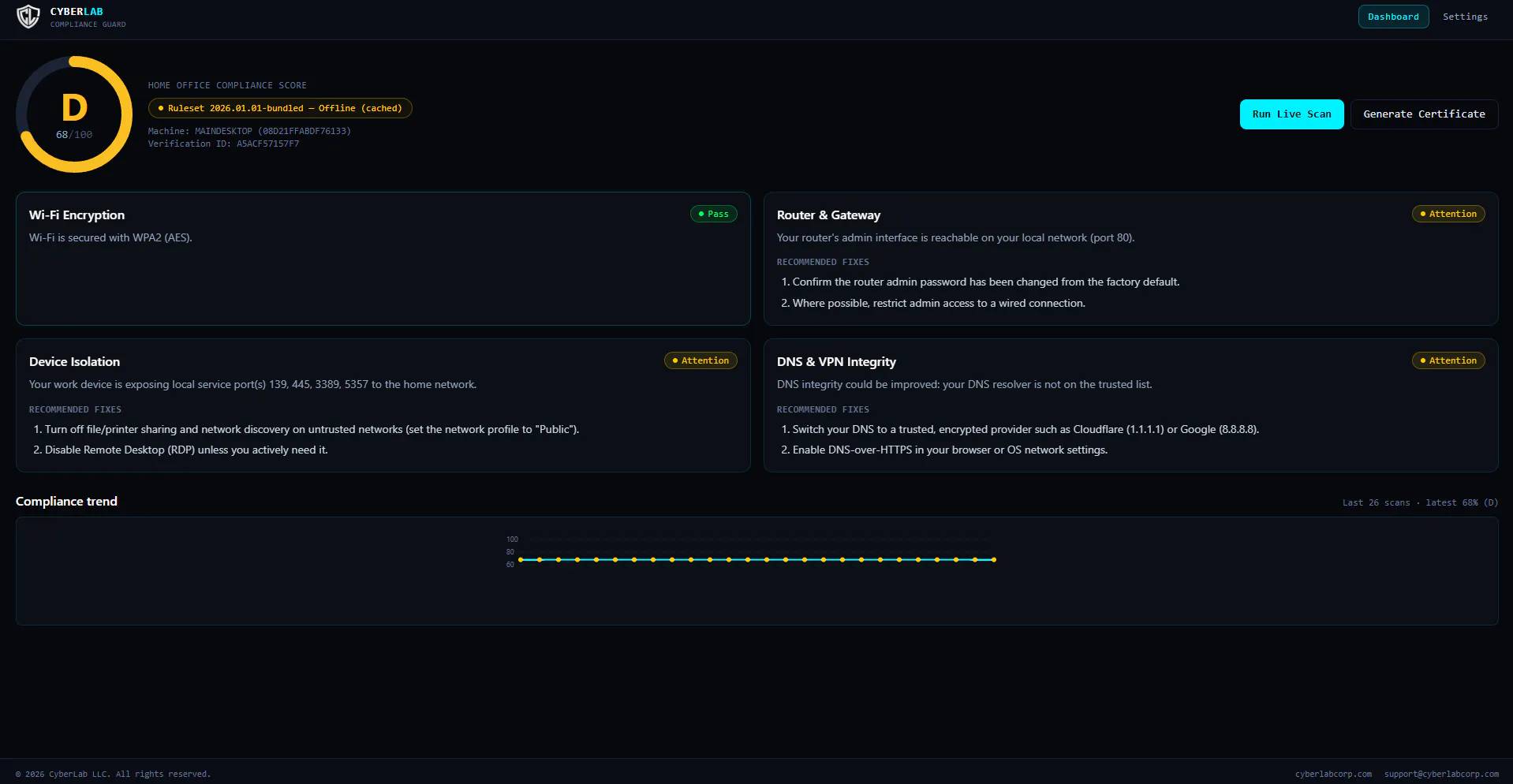Click the CyberLab shield logo icon
The height and width of the screenshot is (784, 1513).
tap(28, 17)
